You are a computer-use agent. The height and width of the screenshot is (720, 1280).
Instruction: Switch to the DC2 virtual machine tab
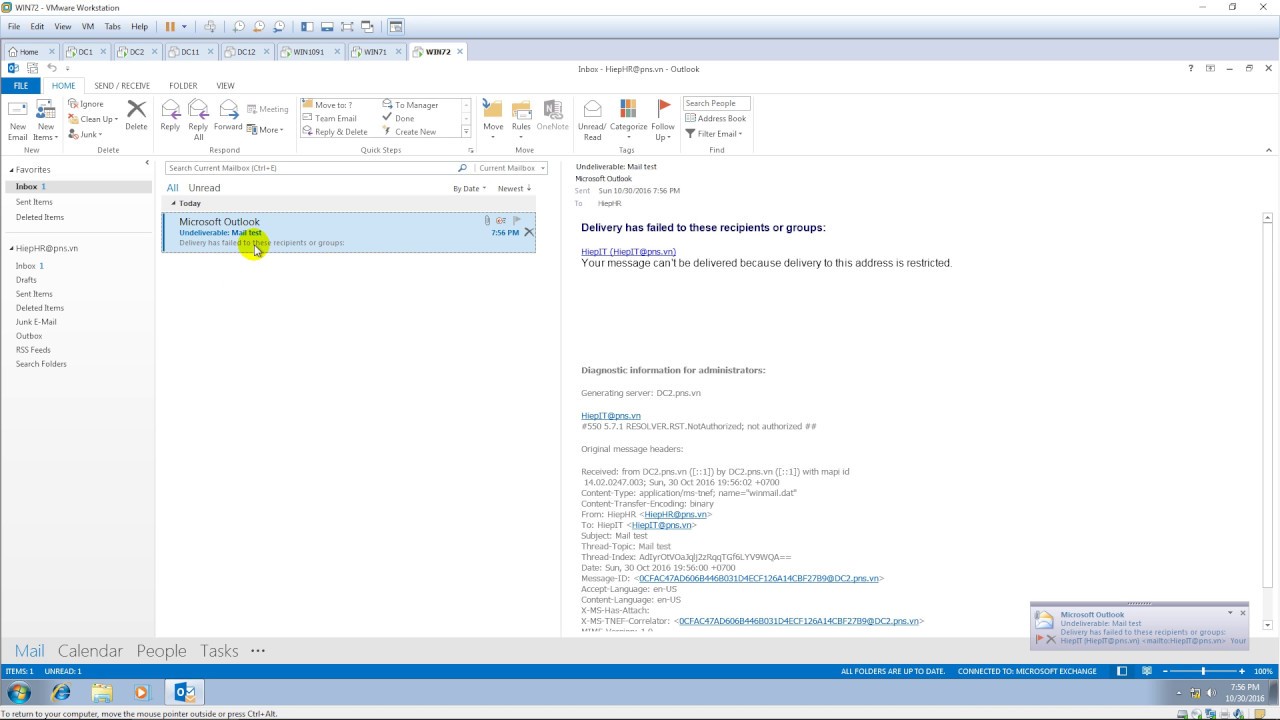136,52
